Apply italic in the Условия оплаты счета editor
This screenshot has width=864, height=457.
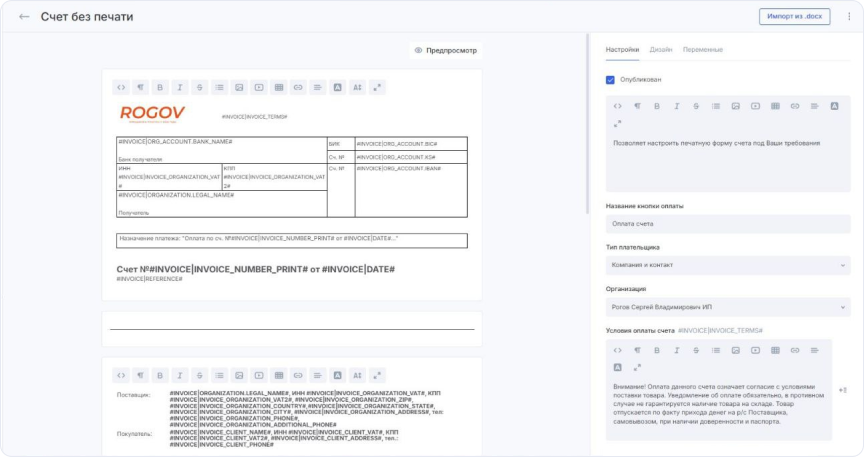click(677, 350)
